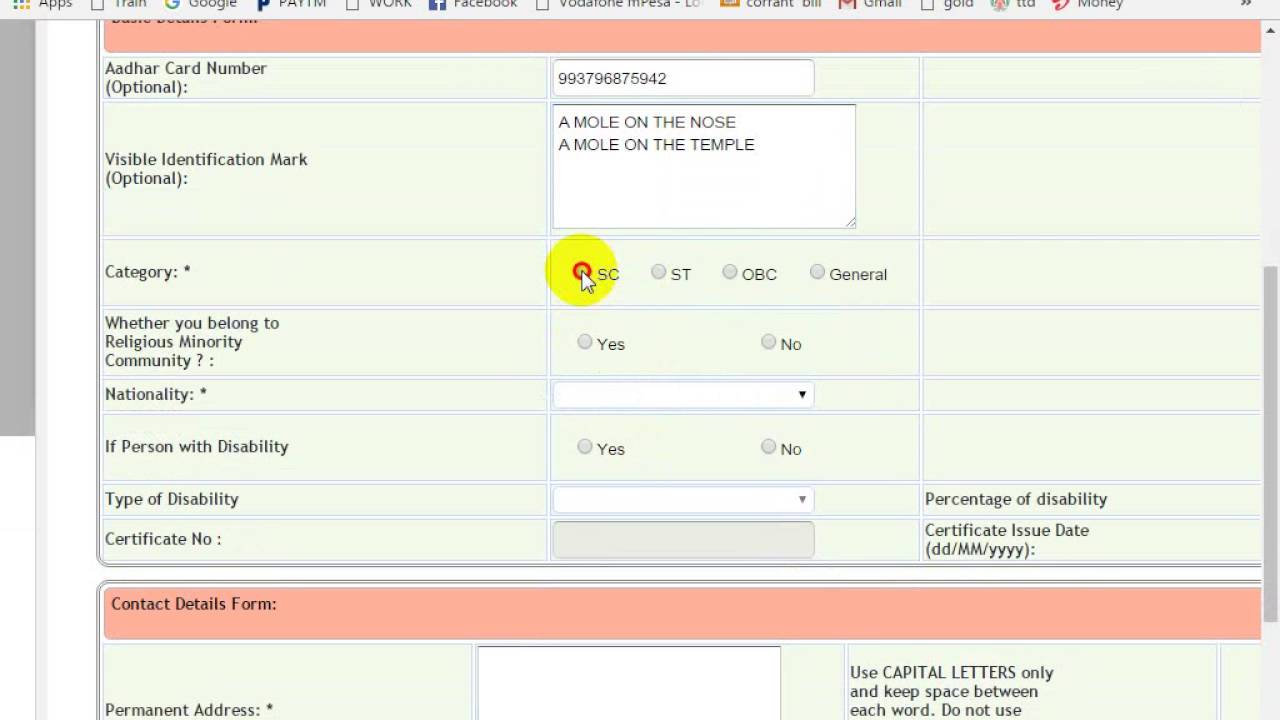The width and height of the screenshot is (1280, 720).
Task: Open the Train bookmark
Action: pyautogui.click(x=118, y=4)
